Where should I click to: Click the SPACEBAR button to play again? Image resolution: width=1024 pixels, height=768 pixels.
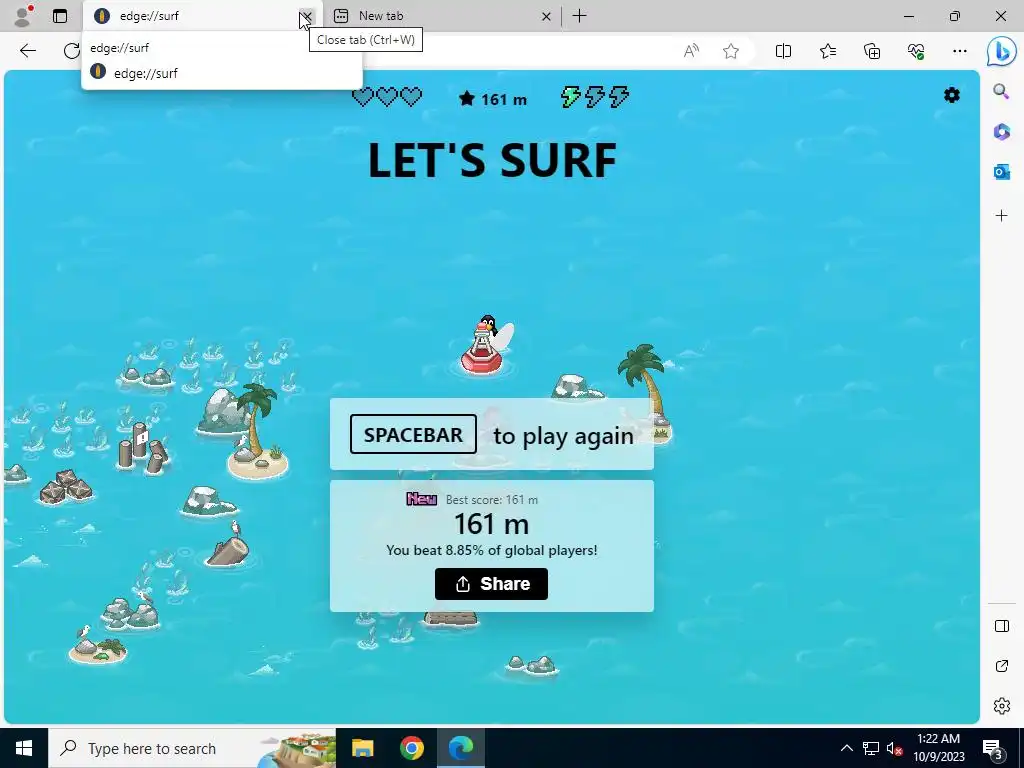[x=413, y=434]
